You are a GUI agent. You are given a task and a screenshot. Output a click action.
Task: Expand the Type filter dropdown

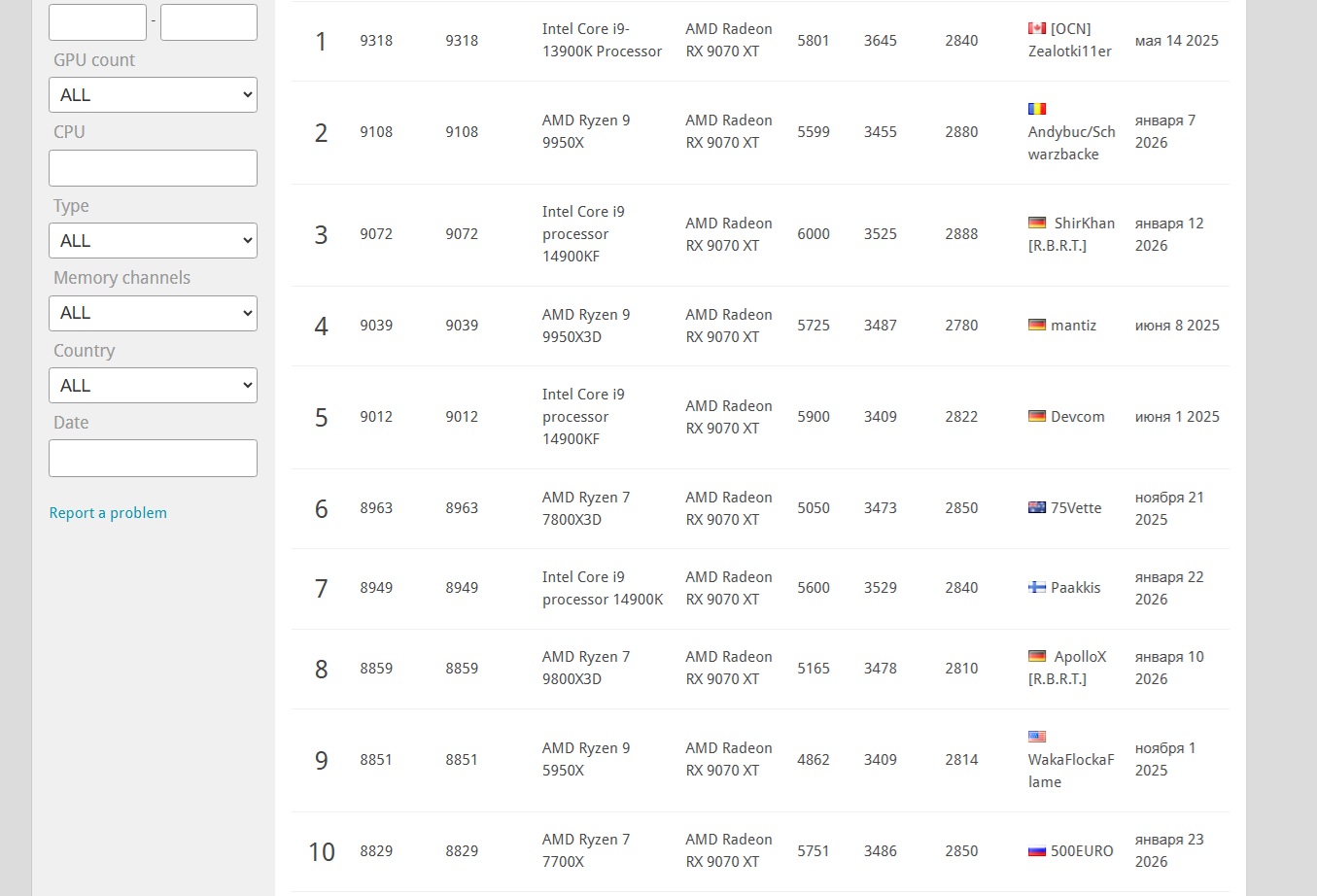pos(153,241)
